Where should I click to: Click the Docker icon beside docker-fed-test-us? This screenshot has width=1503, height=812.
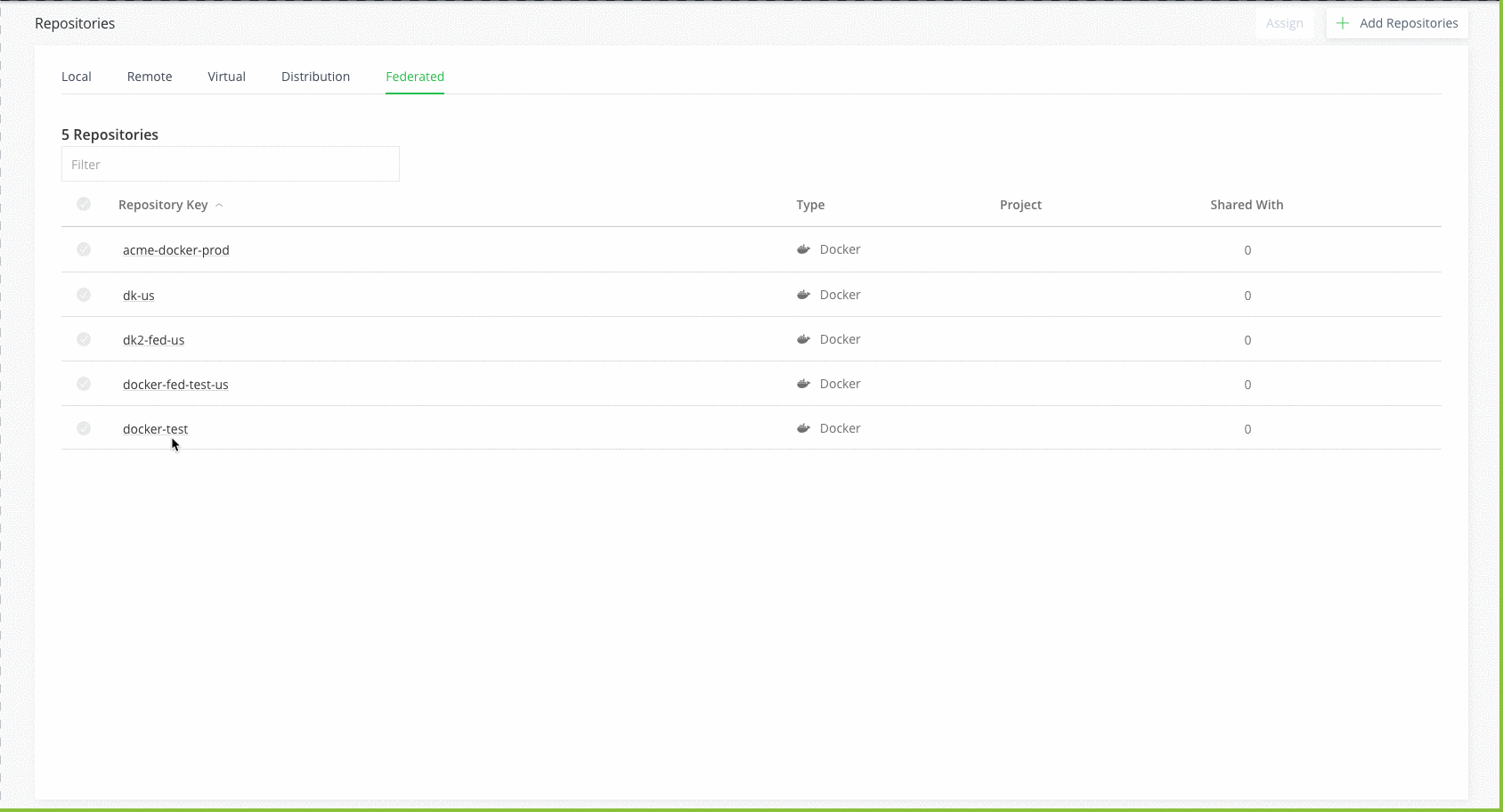[x=804, y=383]
